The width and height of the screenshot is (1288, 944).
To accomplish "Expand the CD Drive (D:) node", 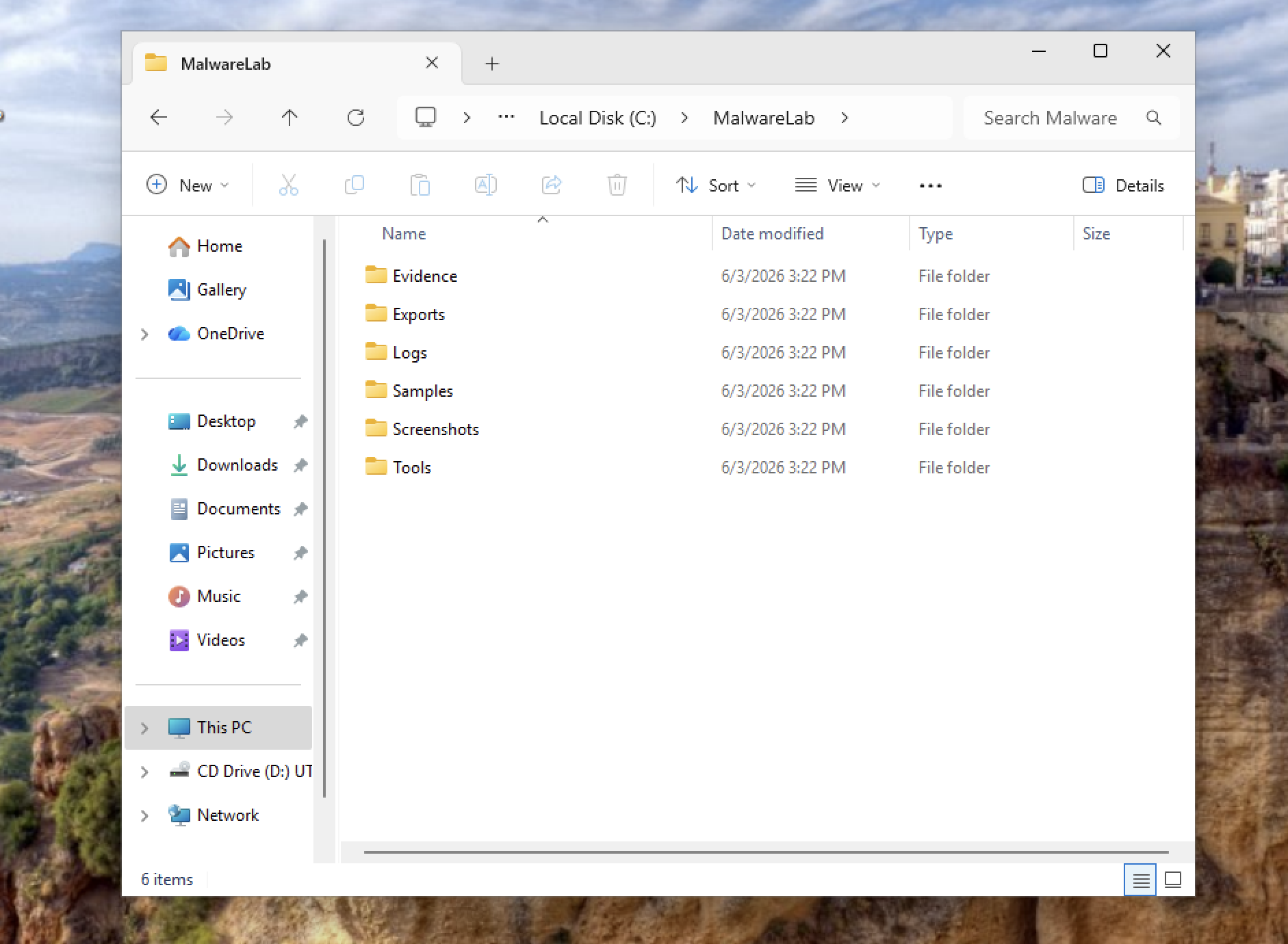I will click(x=144, y=772).
